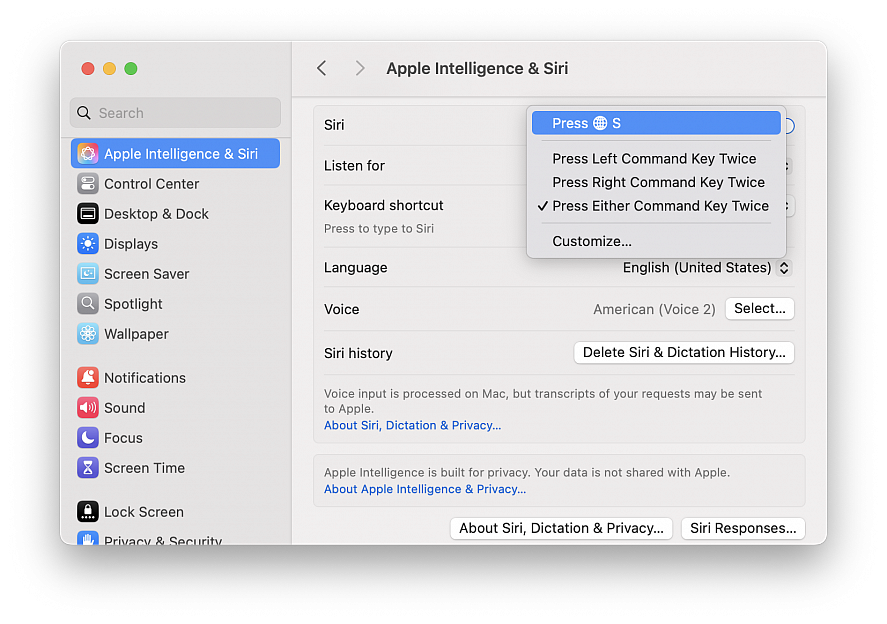Go back with the left chevron

tap(321, 68)
